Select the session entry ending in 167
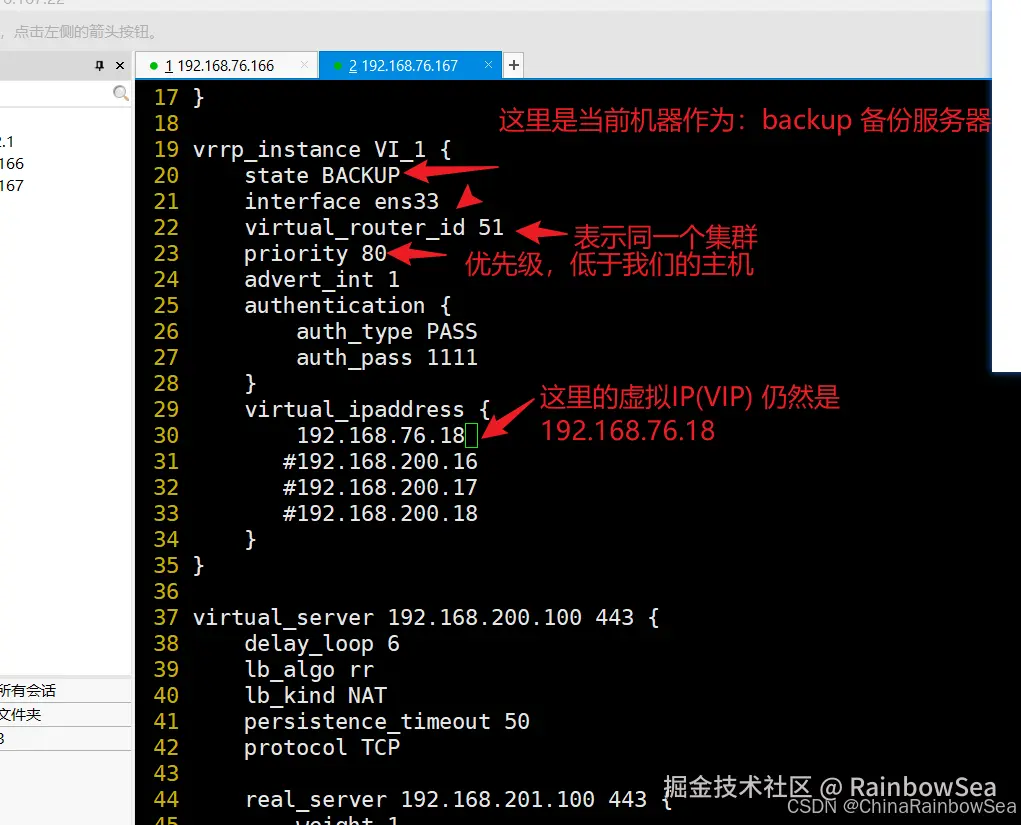Image resolution: width=1021 pixels, height=825 pixels. coord(12,186)
